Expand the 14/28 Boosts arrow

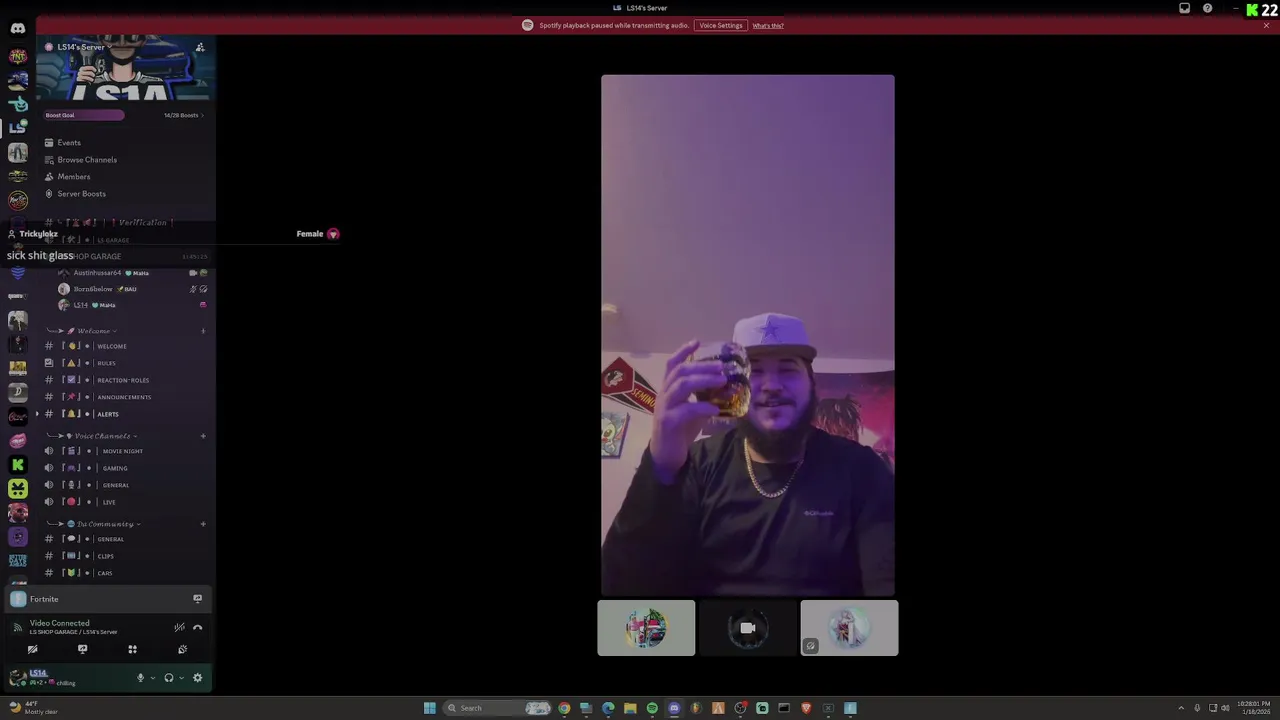(x=202, y=115)
